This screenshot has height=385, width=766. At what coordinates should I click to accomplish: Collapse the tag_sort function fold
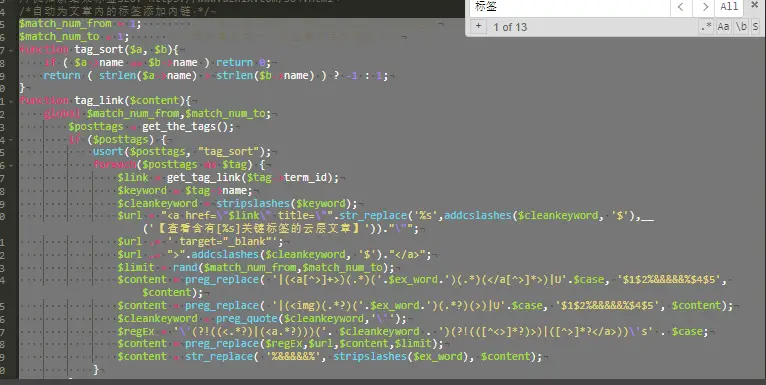pyautogui.click(x=11, y=50)
